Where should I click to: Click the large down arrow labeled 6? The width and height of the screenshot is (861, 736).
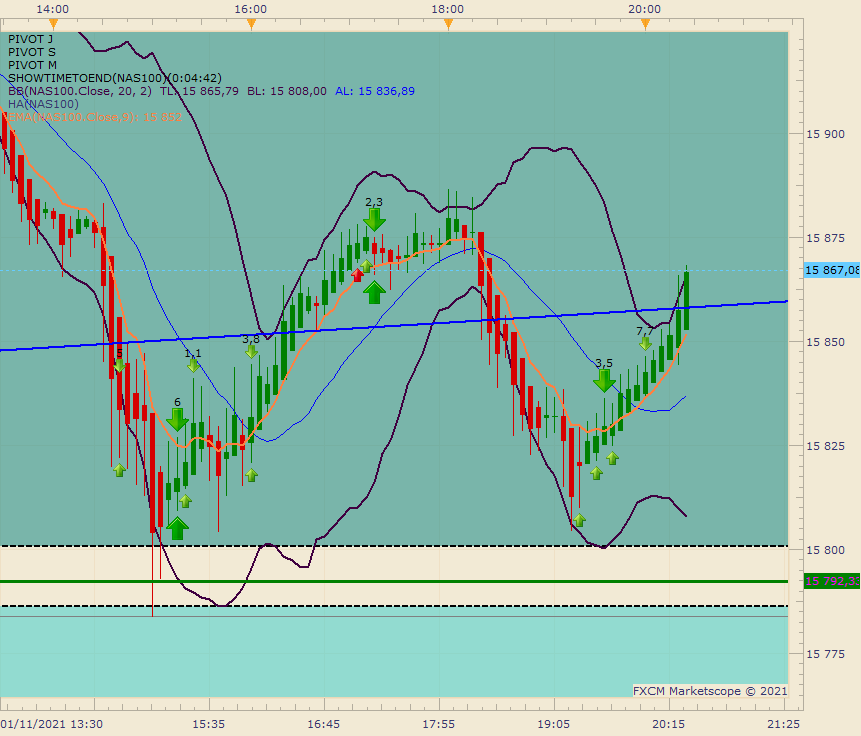coord(177,420)
